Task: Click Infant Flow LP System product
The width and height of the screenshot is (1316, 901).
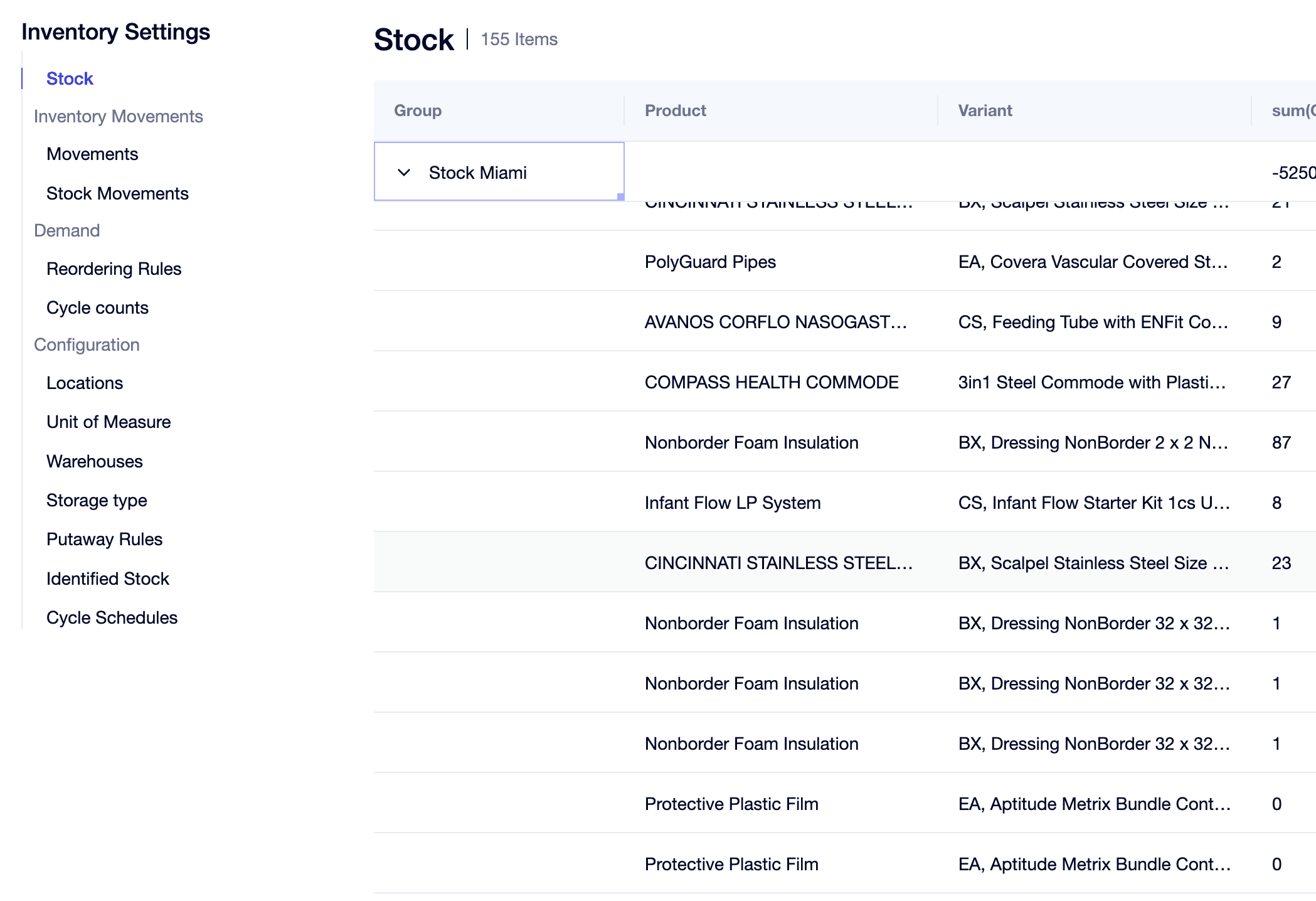Action: [733, 503]
